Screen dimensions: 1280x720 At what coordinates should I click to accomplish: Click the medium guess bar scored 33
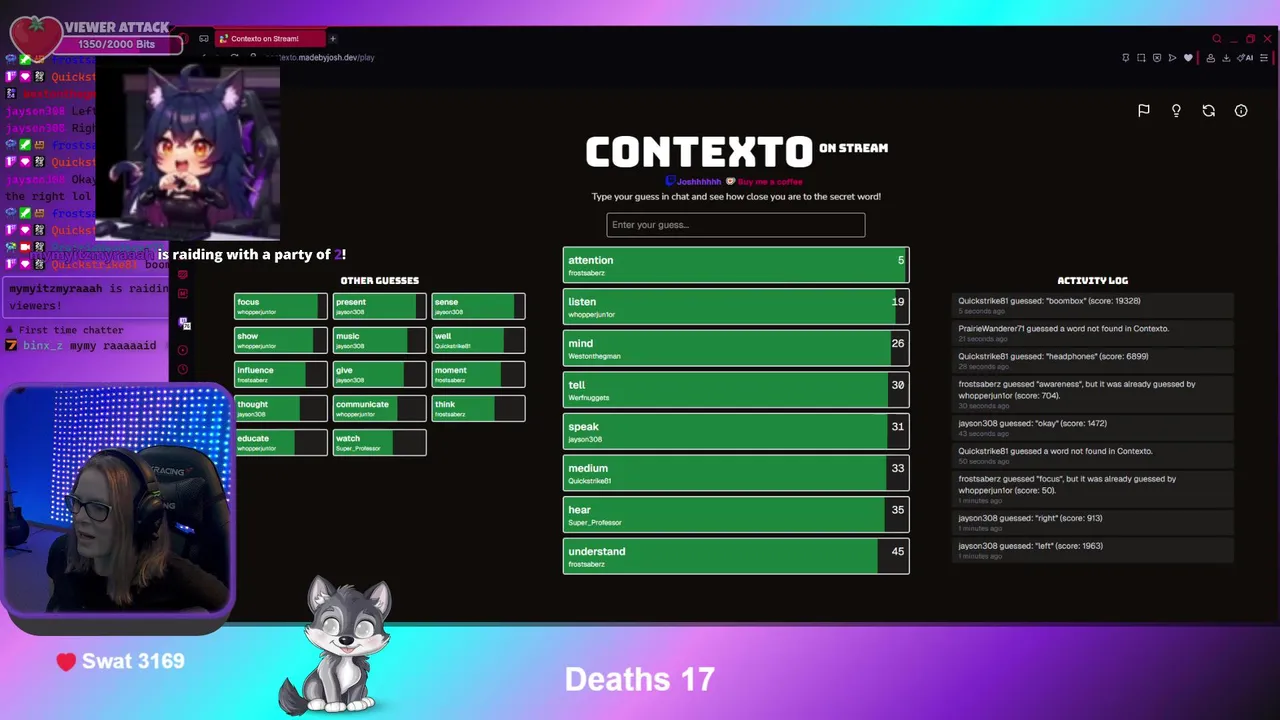[x=736, y=473]
